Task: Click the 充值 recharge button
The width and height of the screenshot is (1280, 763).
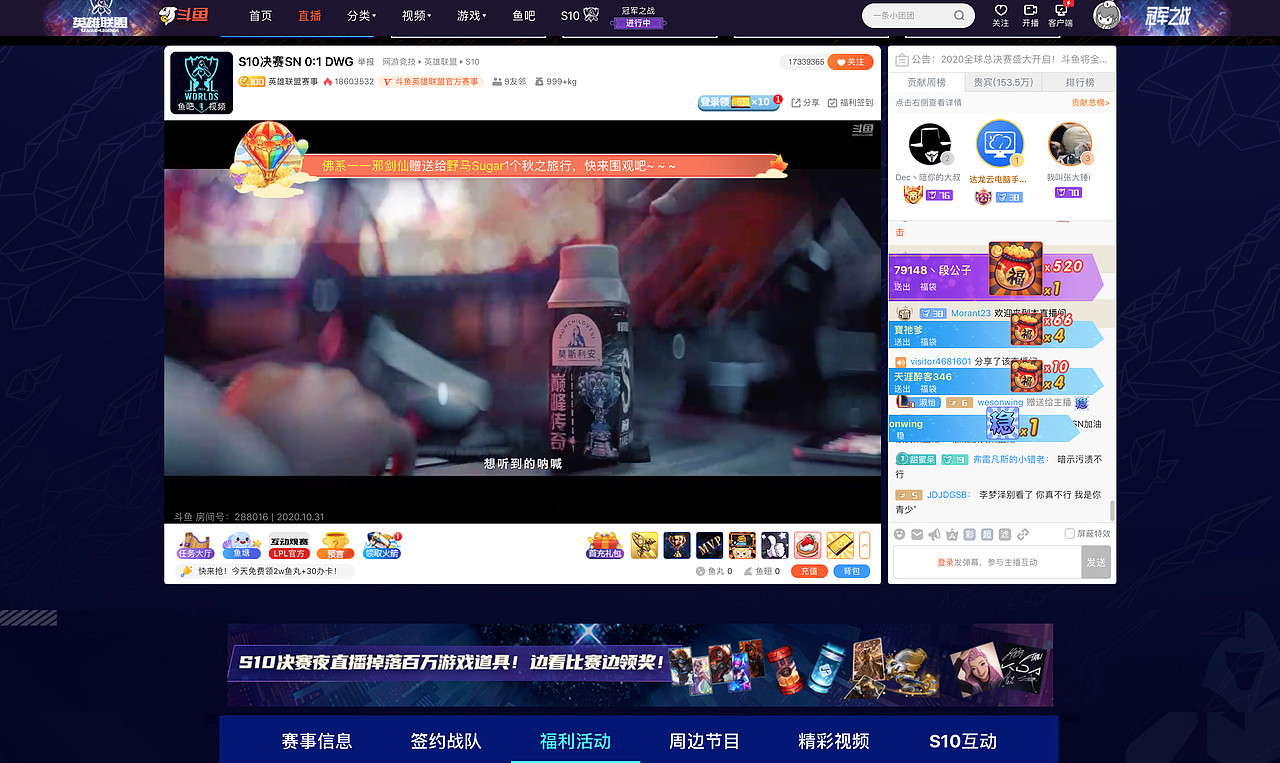Action: (810, 571)
